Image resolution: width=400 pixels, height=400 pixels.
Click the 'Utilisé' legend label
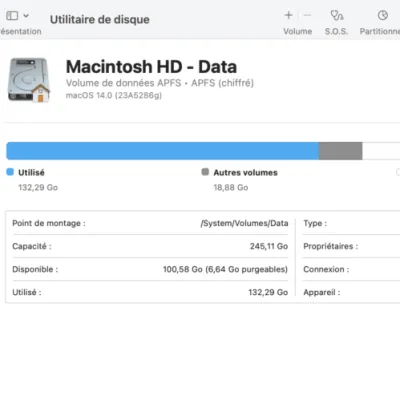tap(31, 173)
